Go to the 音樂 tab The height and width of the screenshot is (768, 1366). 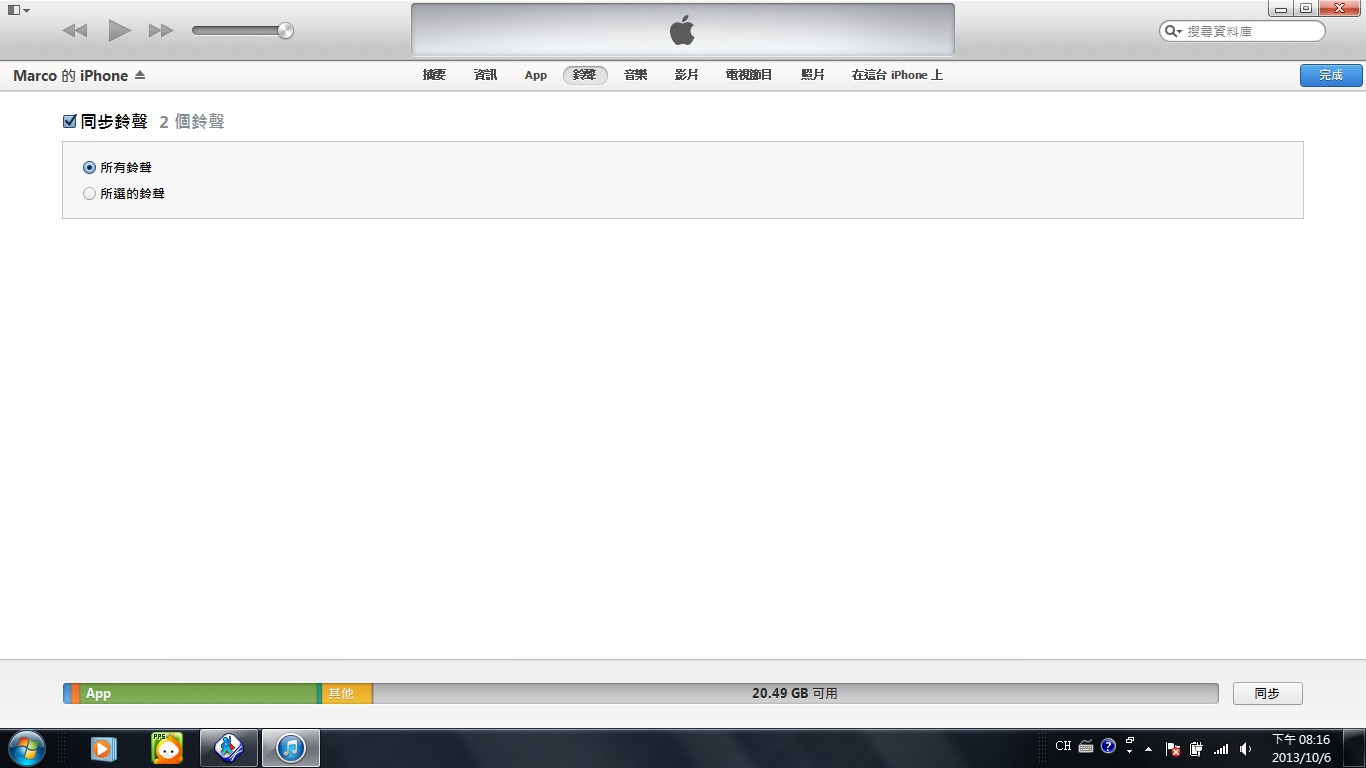(635, 75)
